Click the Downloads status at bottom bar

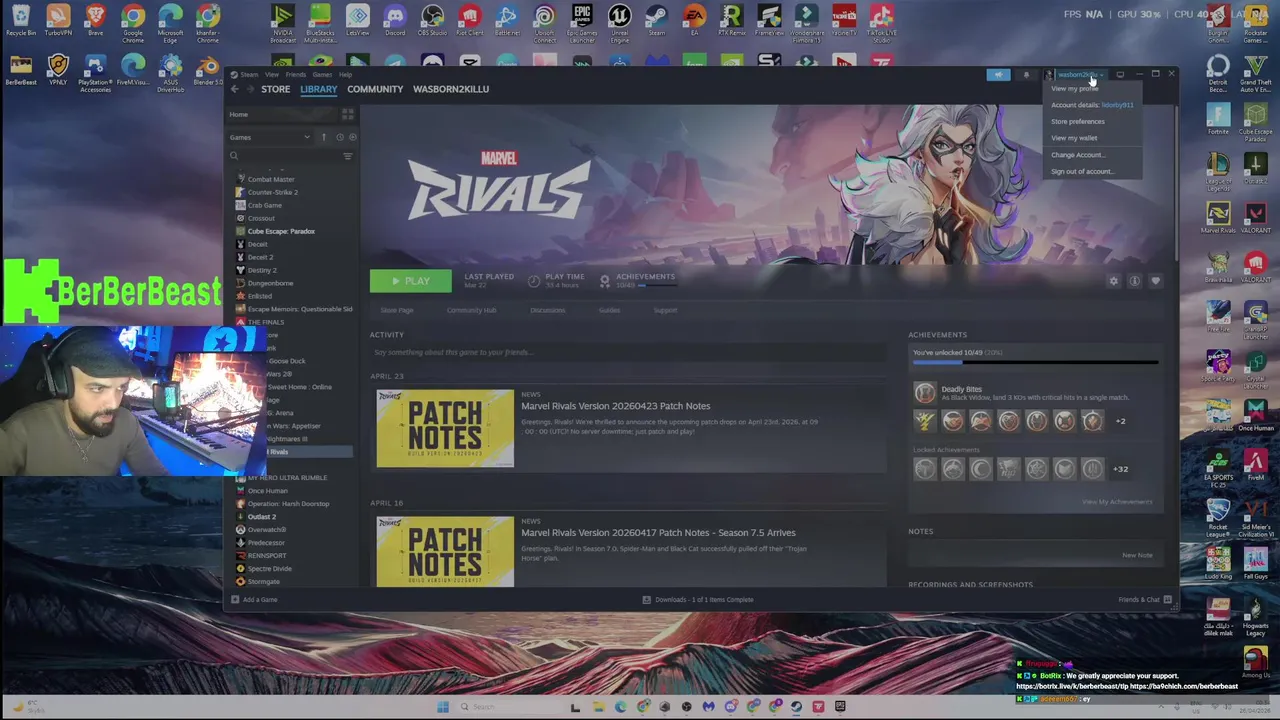[698, 600]
